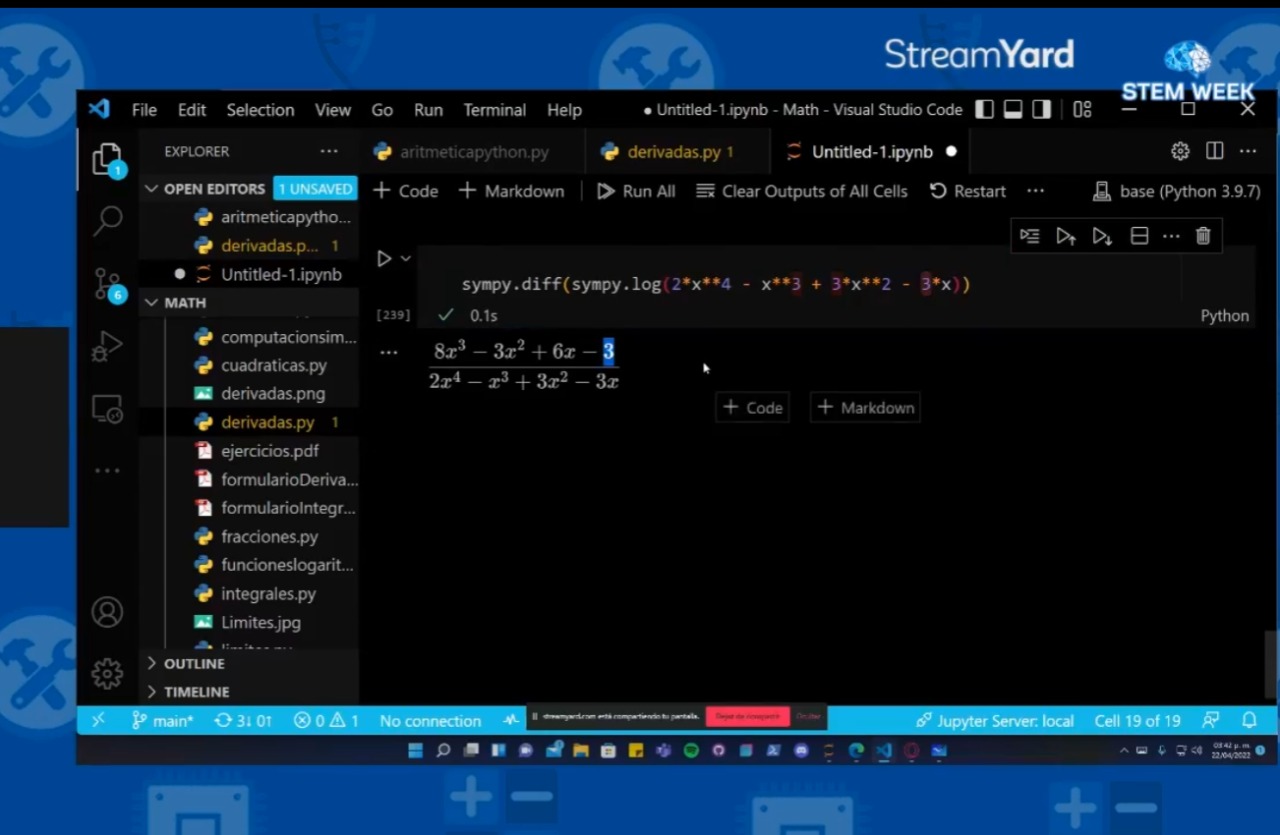The image size is (1280, 835).
Task: Switch to derivadas.py tab
Action: point(676,152)
